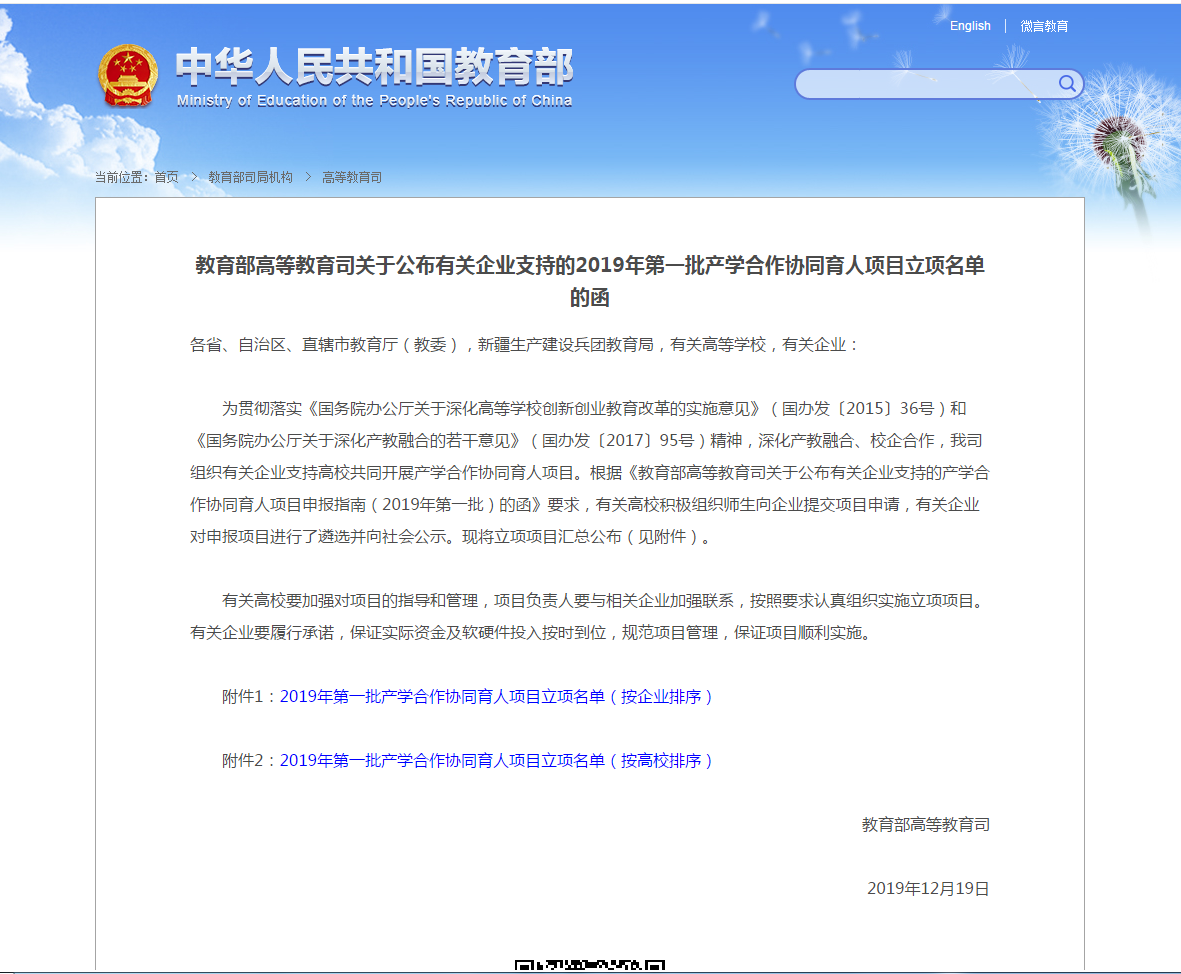The width and height of the screenshot is (1181, 974).
Task: Click paragraph starting 有关高校要加强对项目
Action: point(590,617)
